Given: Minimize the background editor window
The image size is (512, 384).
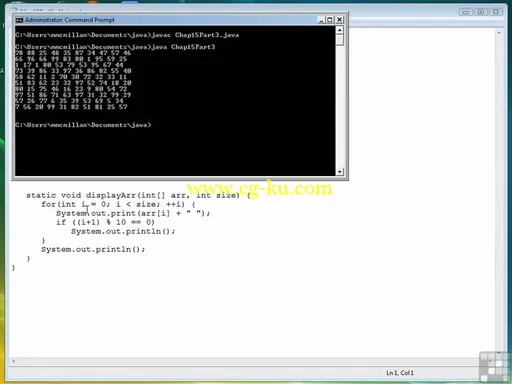Looking at the screenshot, I should point(466,12).
